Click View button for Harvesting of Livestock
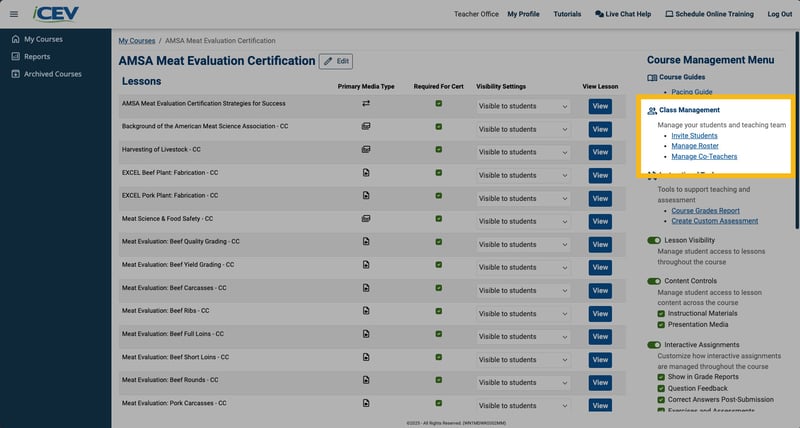The image size is (800, 428). pos(600,152)
